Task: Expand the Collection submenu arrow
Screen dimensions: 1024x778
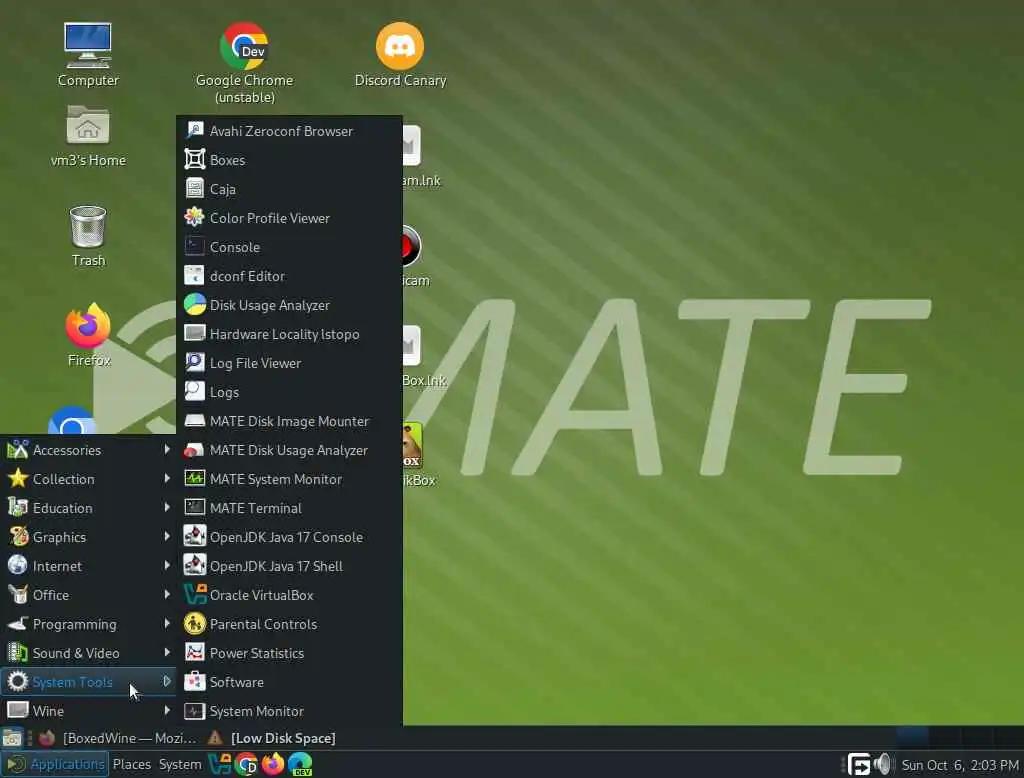Action: 167,478
